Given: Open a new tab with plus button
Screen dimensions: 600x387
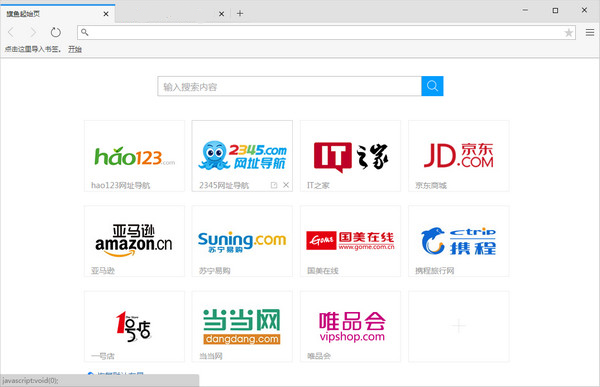Looking at the screenshot, I should pyautogui.click(x=240, y=13).
